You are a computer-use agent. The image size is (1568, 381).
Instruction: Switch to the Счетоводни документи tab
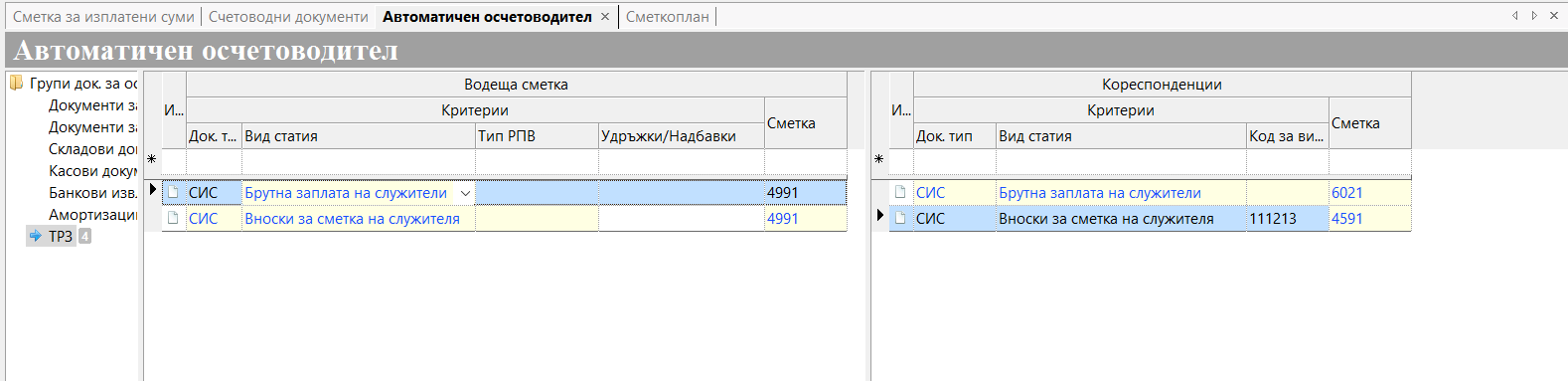coord(288,17)
